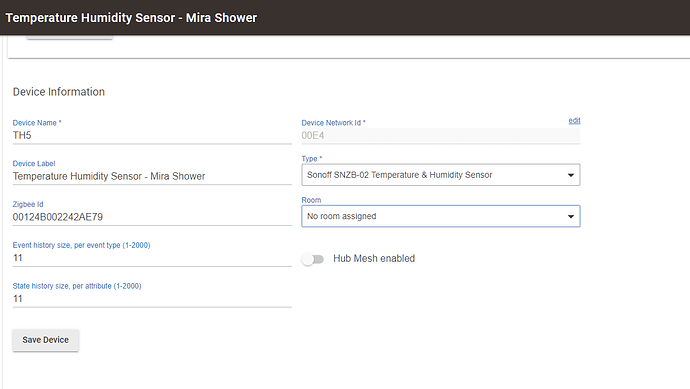Screen dimensions: 690x389
Task: Expand the Room dropdown showing No room assigned
Action: point(440,216)
